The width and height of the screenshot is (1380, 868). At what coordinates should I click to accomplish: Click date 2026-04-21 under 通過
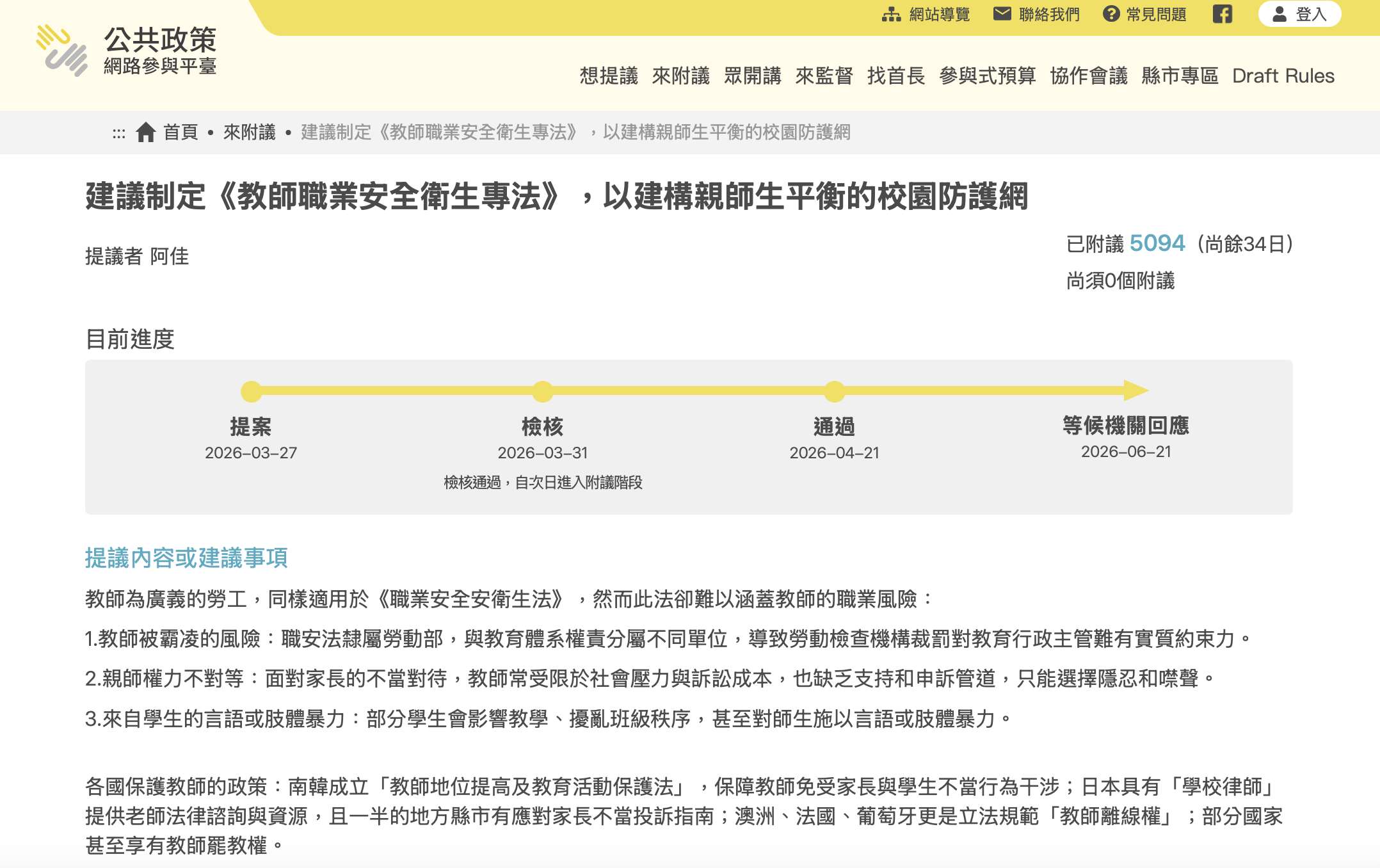834,453
